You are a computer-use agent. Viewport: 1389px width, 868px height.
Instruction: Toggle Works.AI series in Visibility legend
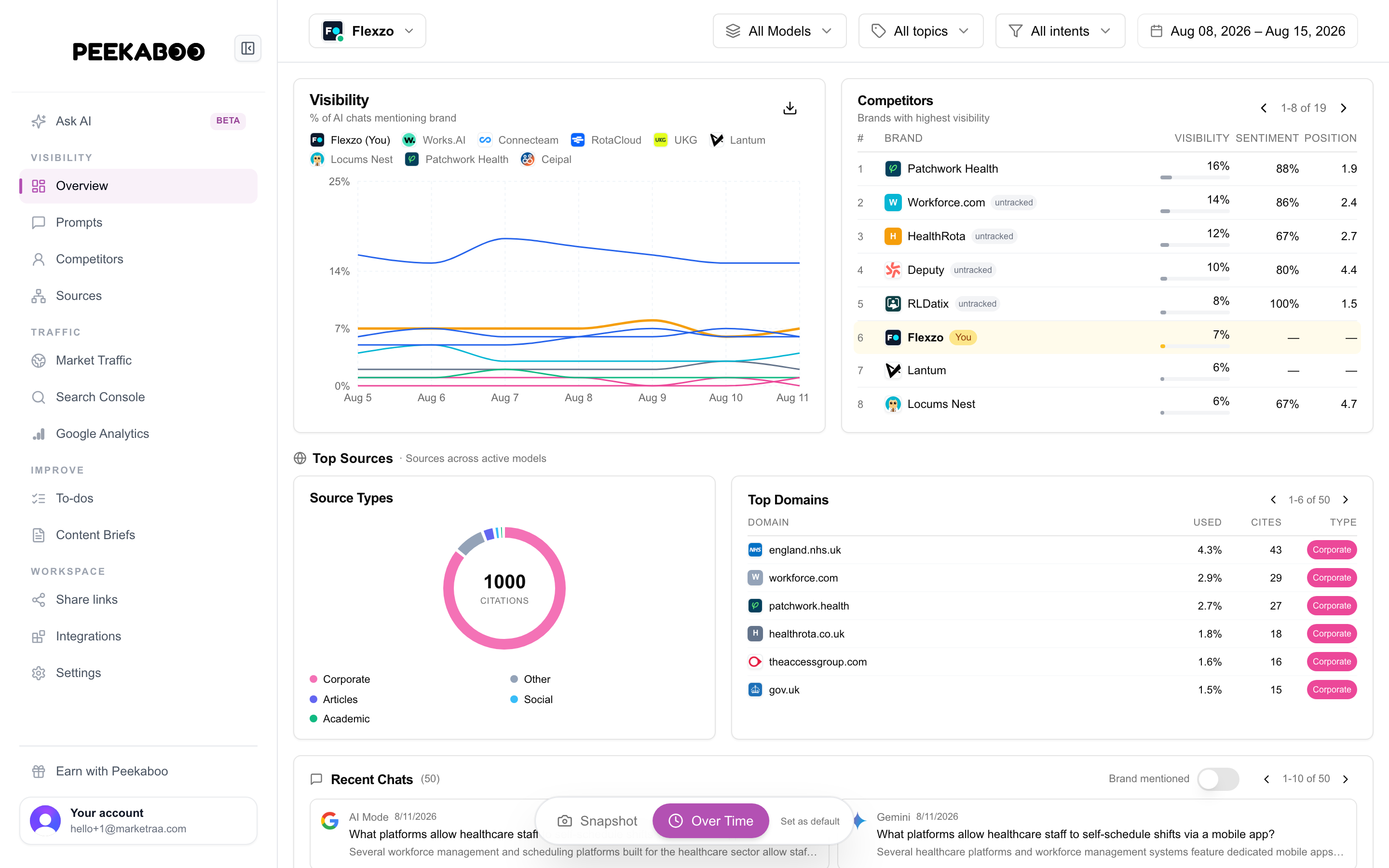434,140
